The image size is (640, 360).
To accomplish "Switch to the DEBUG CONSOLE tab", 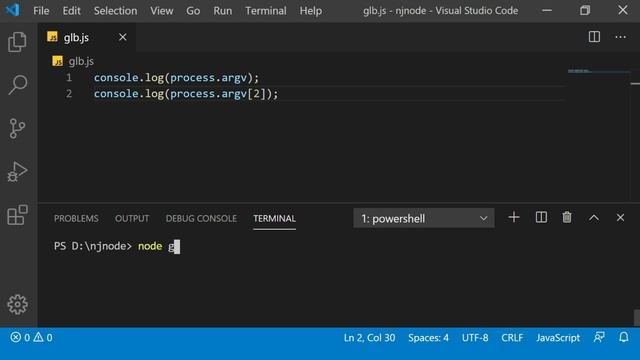I will coord(201,218).
